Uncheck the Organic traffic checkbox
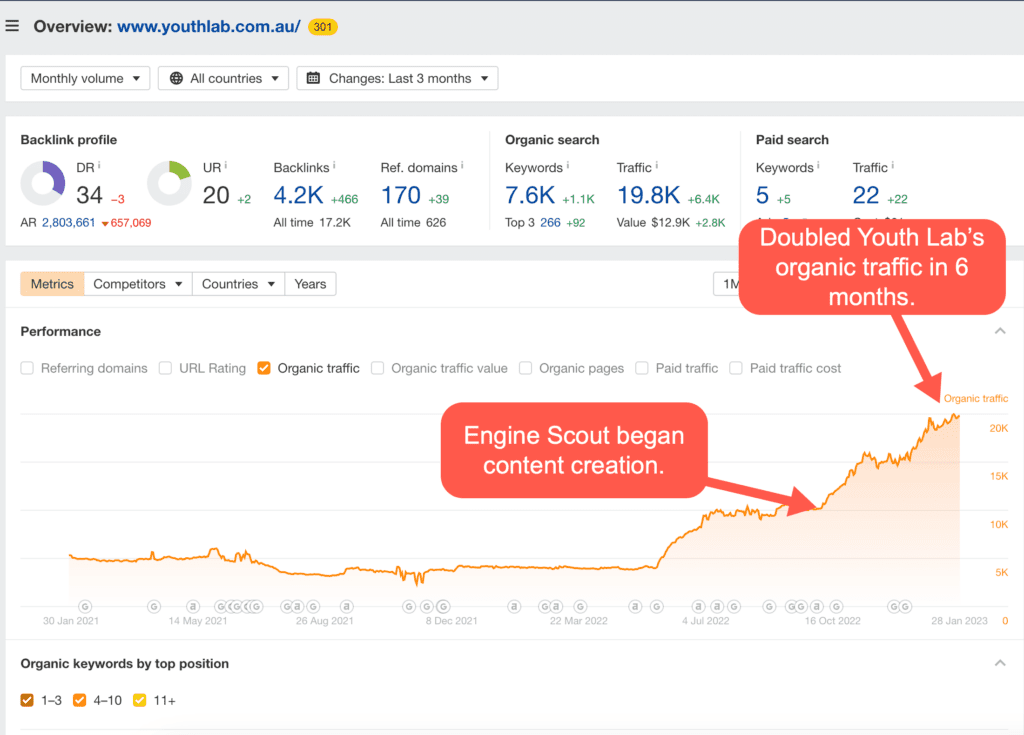 coord(264,368)
